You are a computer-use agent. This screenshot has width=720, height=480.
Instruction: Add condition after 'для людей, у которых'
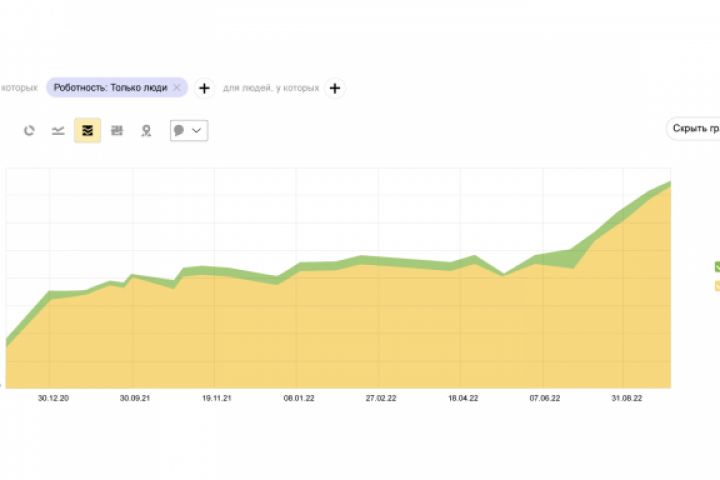click(335, 88)
